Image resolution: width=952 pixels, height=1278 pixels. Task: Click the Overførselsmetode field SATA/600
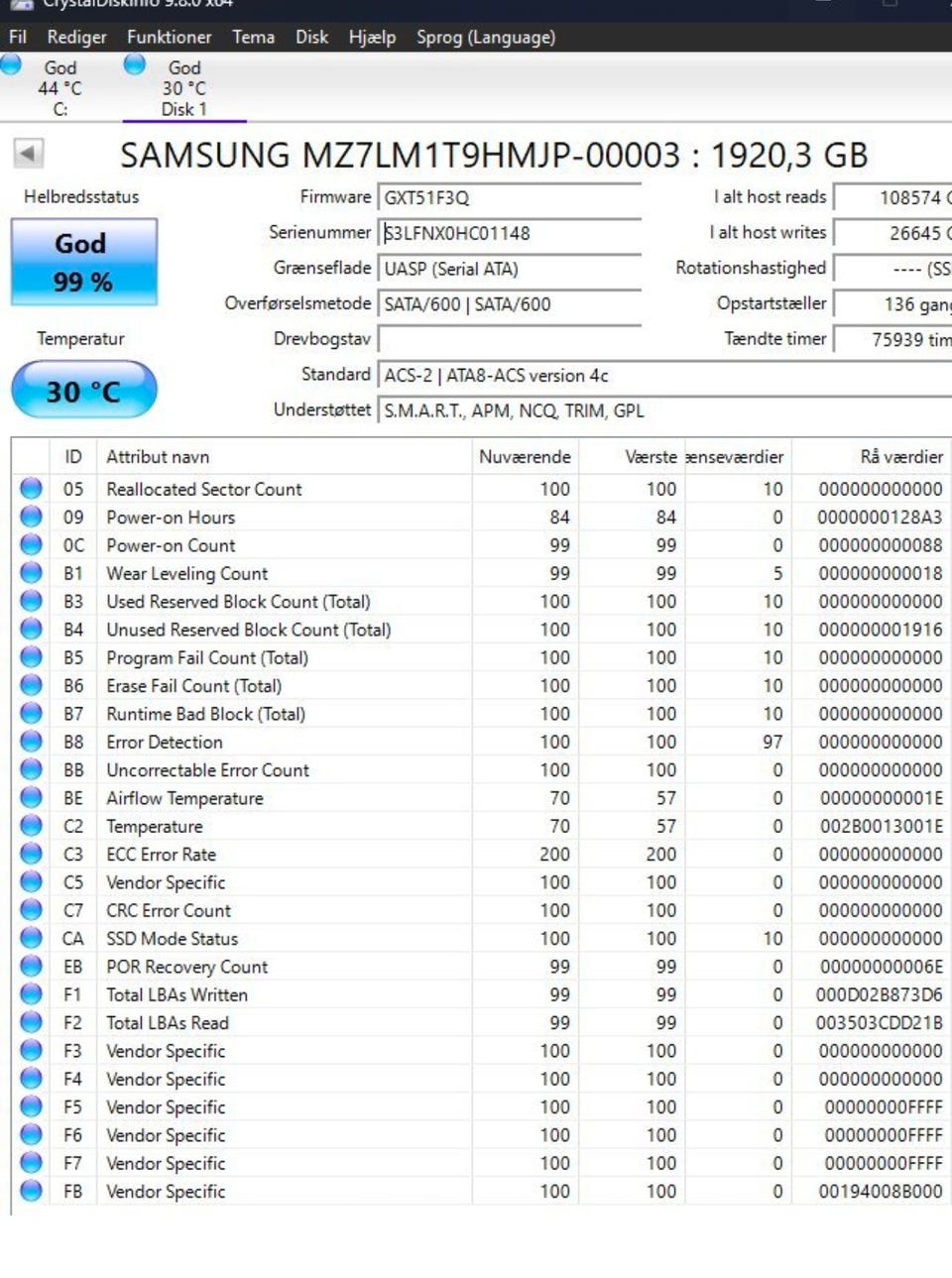click(x=509, y=304)
